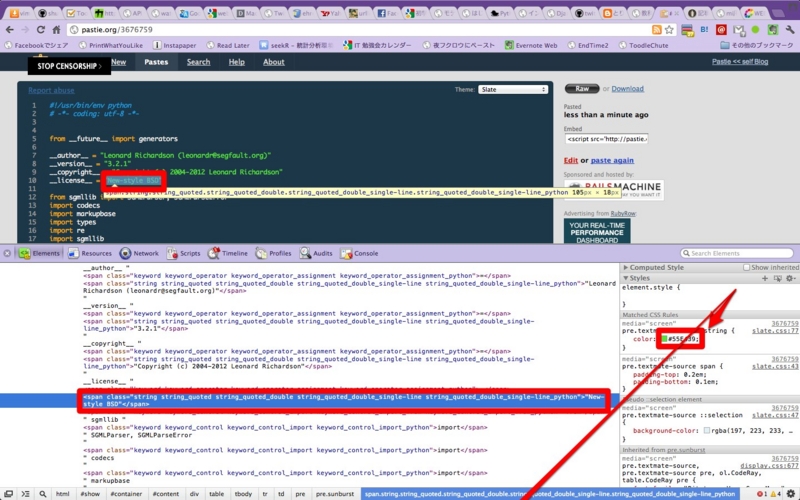The width and height of the screenshot is (800, 500).
Task: Click the Download link
Action: pyautogui.click(x=628, y=89)
